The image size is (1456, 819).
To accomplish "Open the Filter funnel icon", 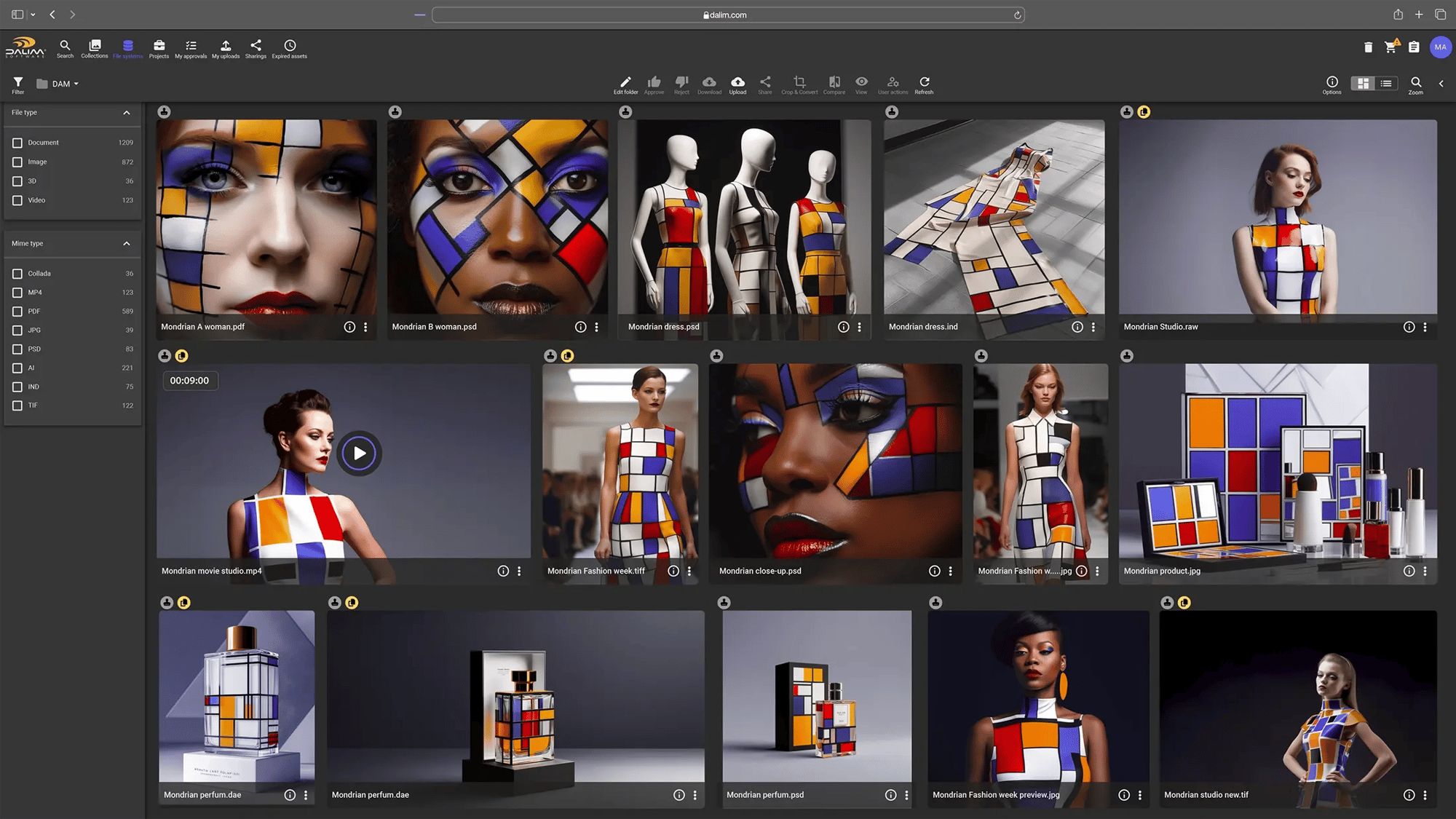I will coord(18,82).
